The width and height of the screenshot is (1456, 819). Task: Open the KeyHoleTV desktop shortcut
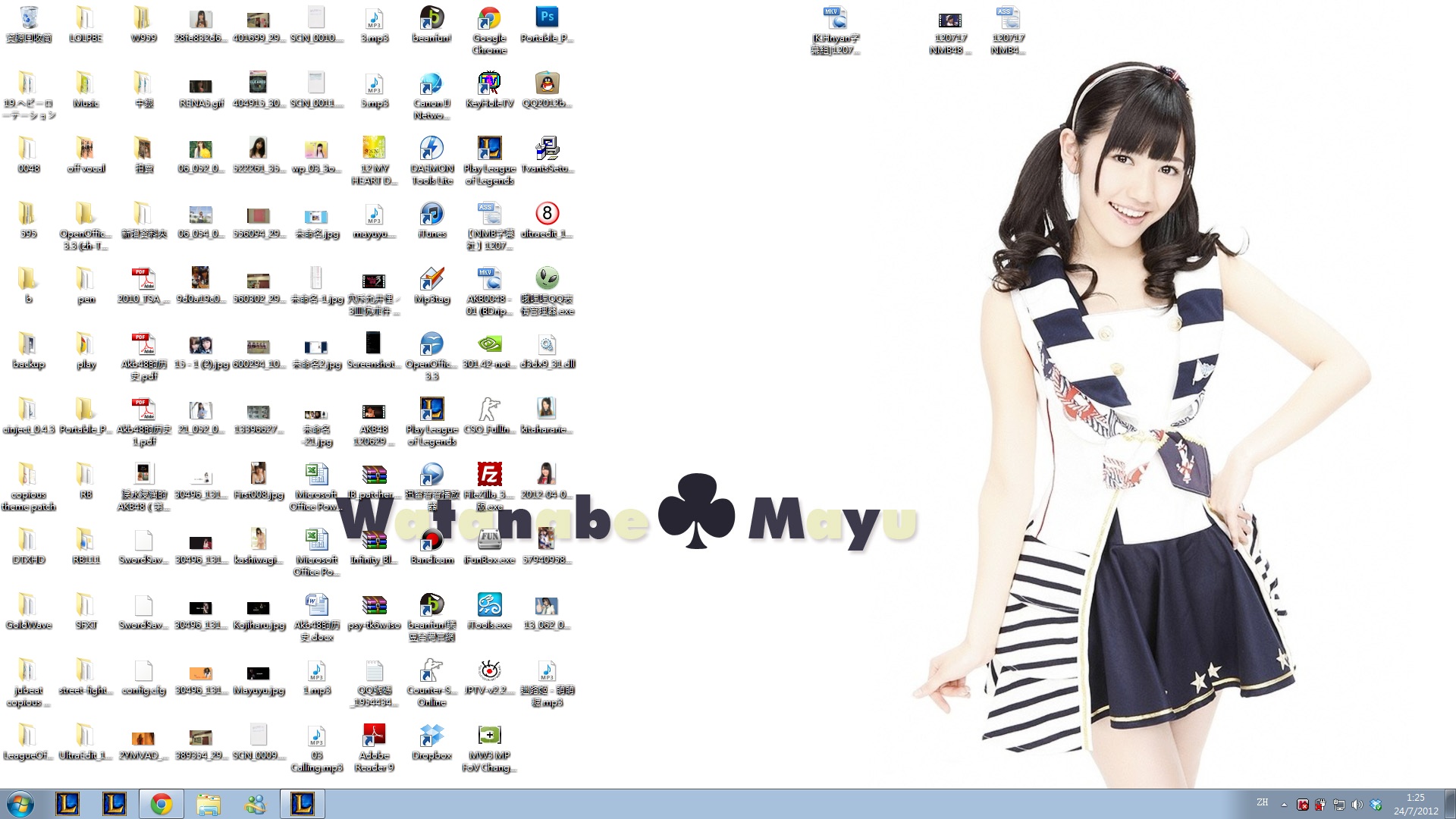pos(489,84)
